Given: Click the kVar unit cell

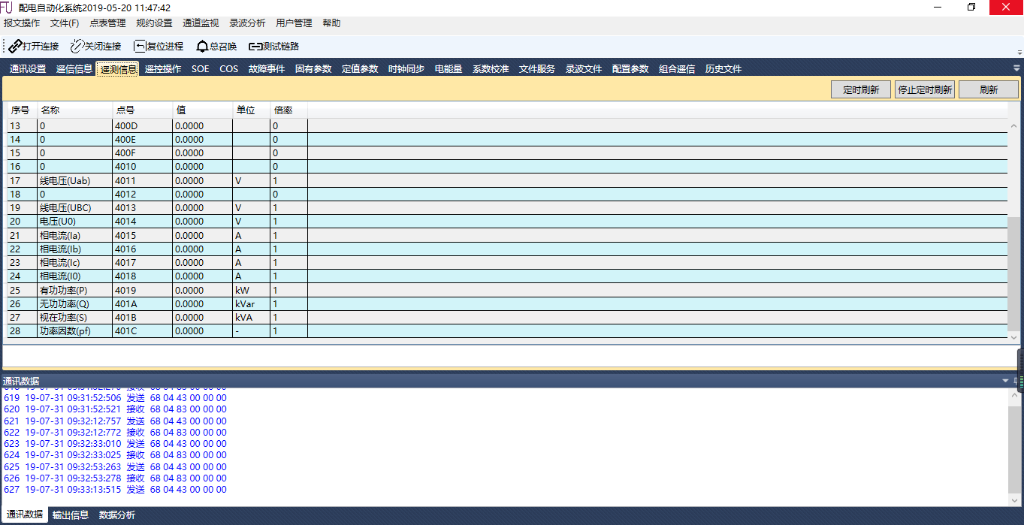Looking at the screenshot, I should tap(251, 304).
